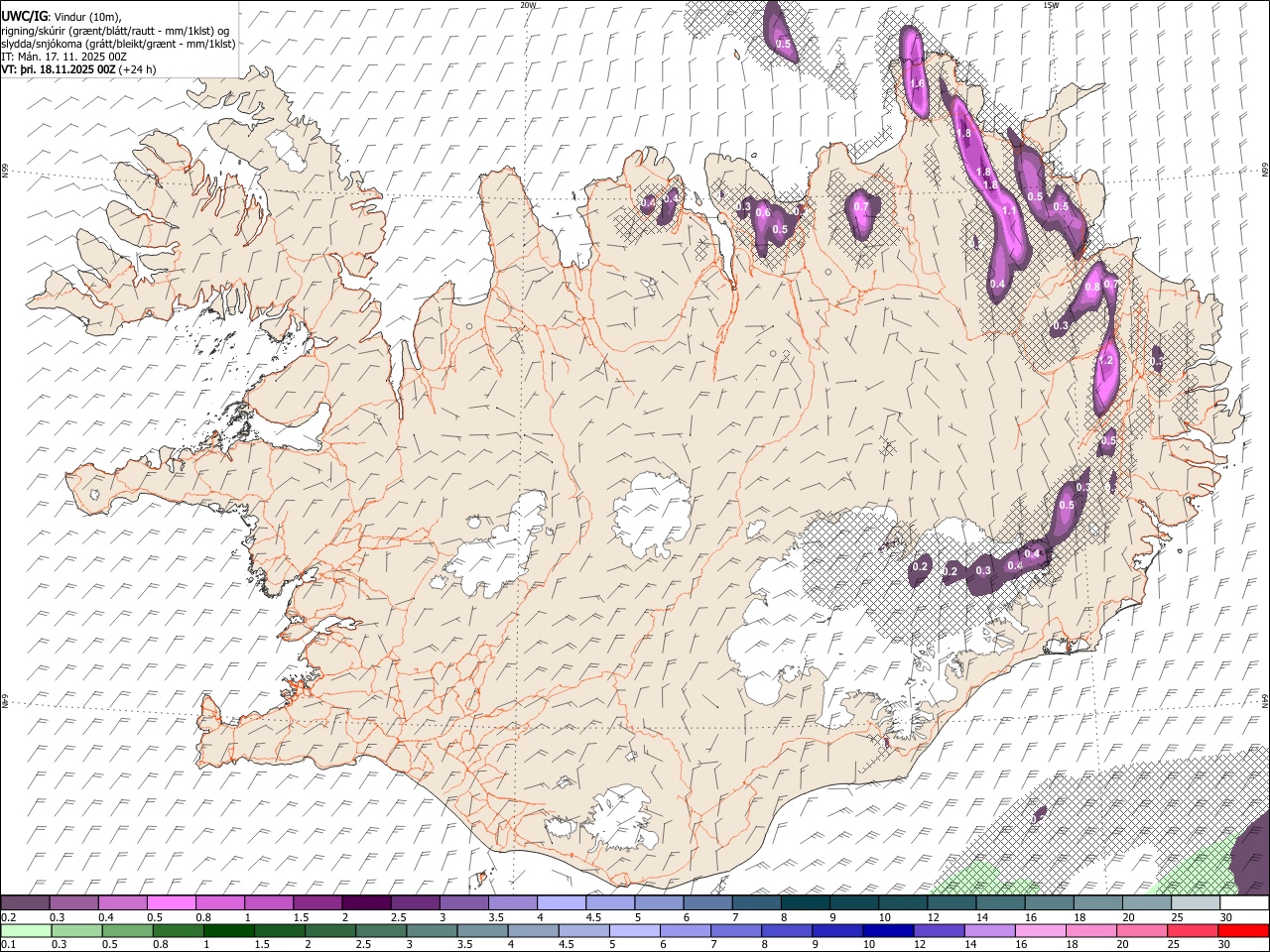Click the '0.8' precipitation value on the map
This screenshot has width=1270, height=952.
[x=1092, y=287]
